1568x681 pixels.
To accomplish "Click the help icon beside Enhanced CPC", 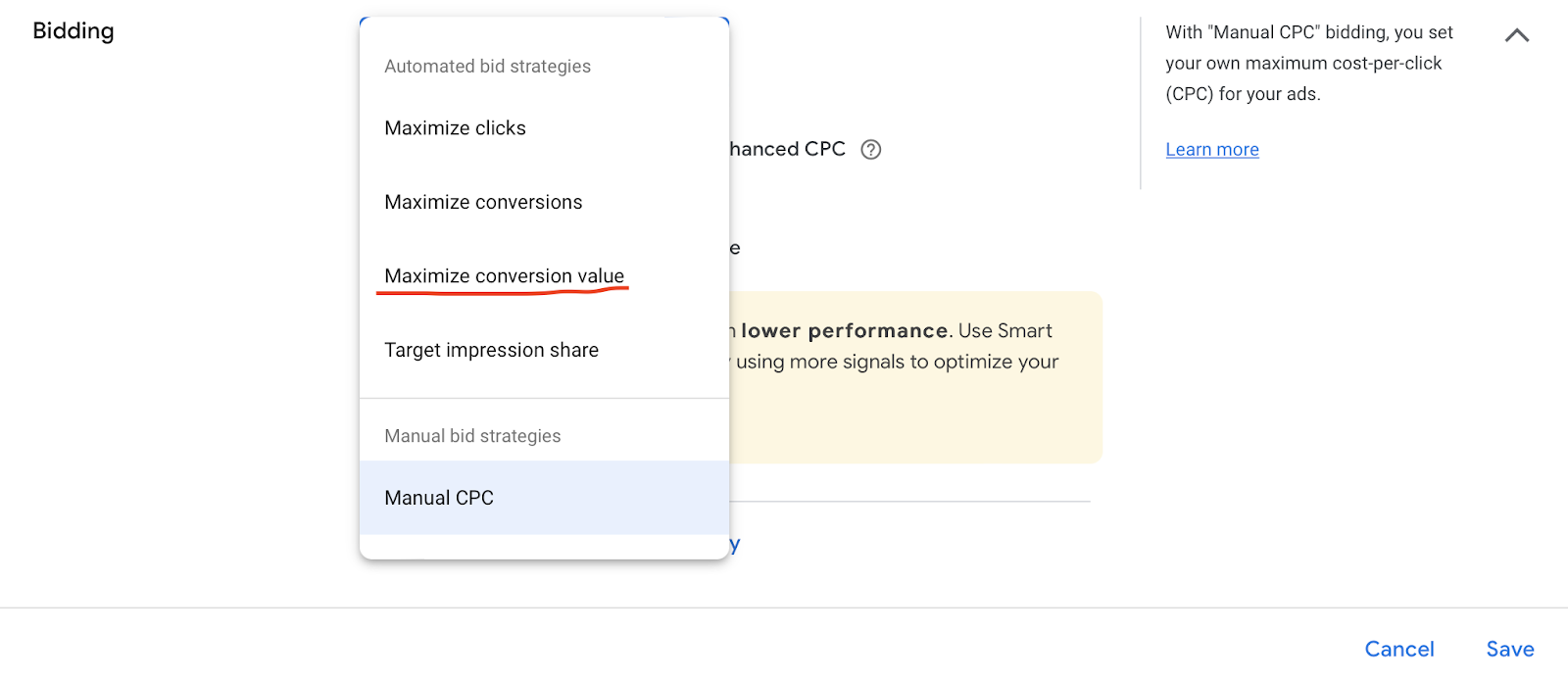I will tap(870, 150).
